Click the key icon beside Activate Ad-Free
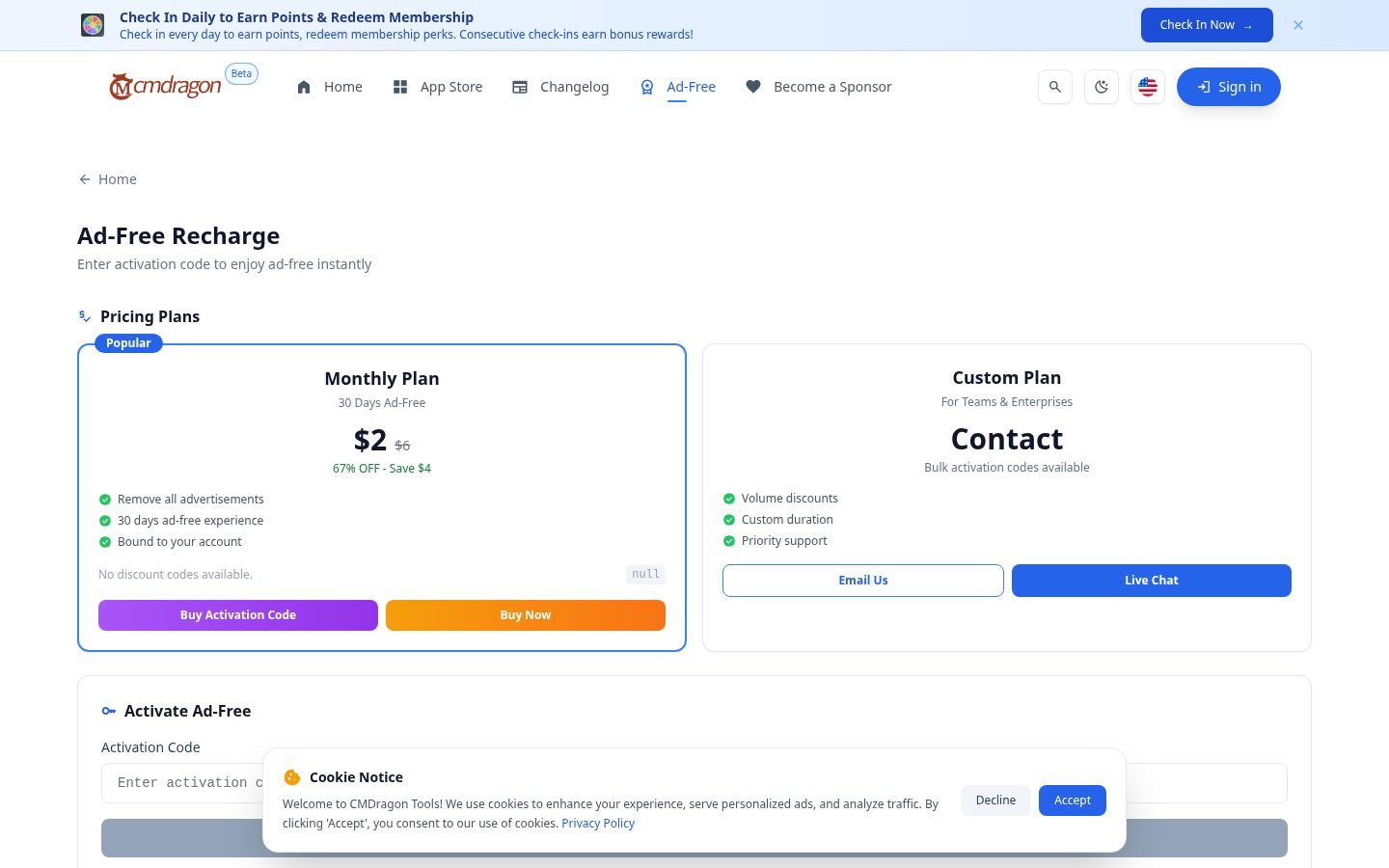 tap(109, 711)
